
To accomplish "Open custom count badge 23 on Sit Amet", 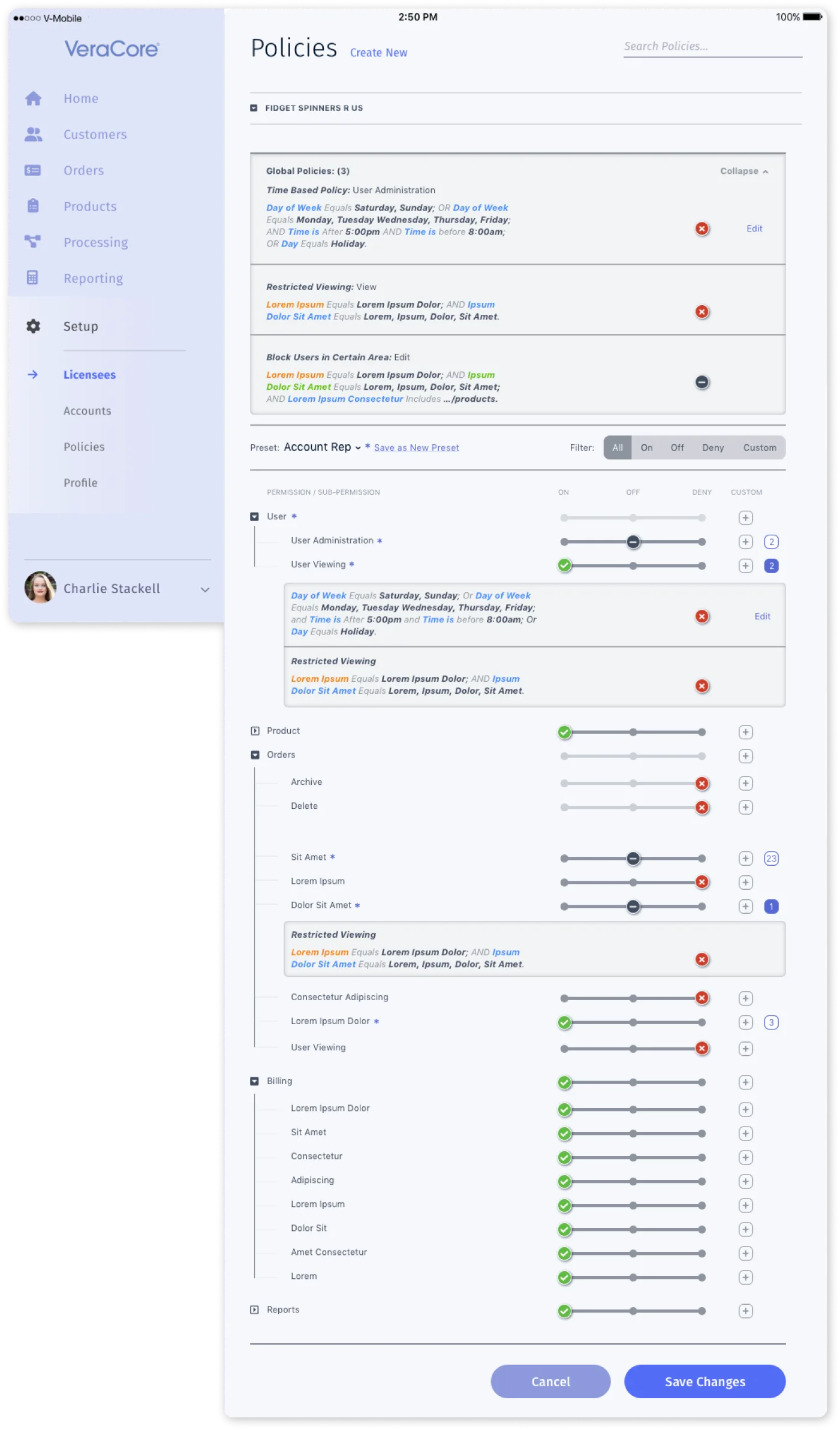I will click(772, 859).
